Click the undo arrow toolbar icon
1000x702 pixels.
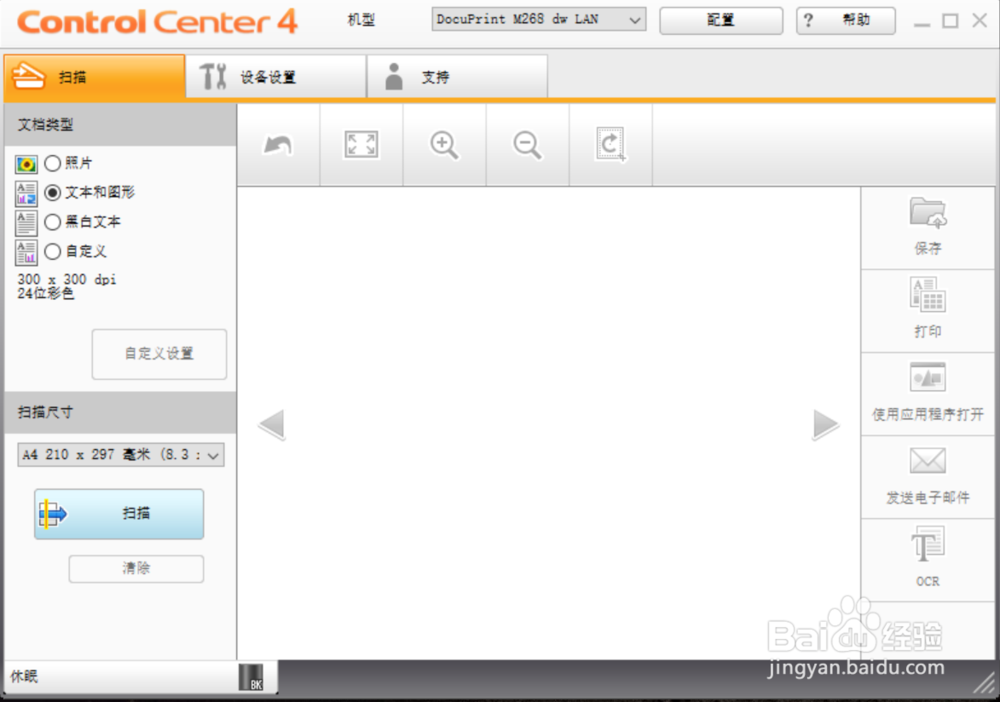(x=278, y=145)
